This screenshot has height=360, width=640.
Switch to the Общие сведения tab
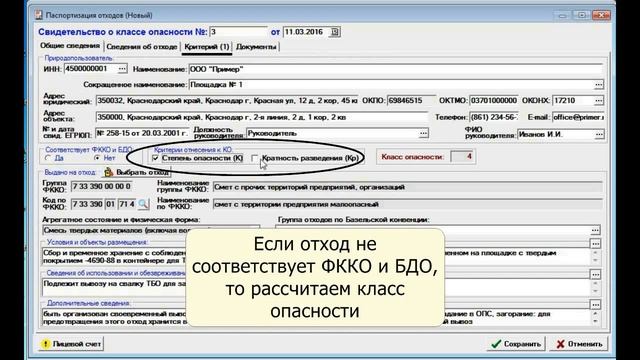coord(70,46)
